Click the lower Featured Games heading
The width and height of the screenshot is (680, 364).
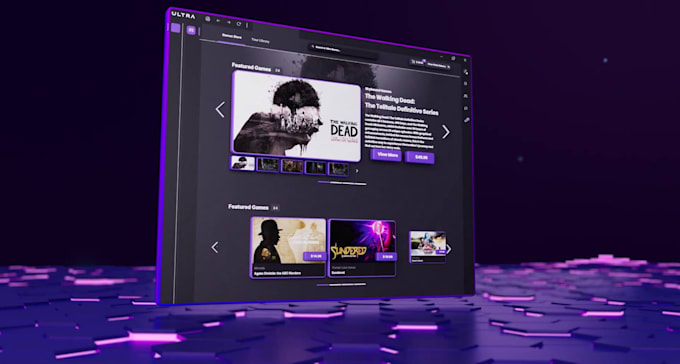point(248,207)
